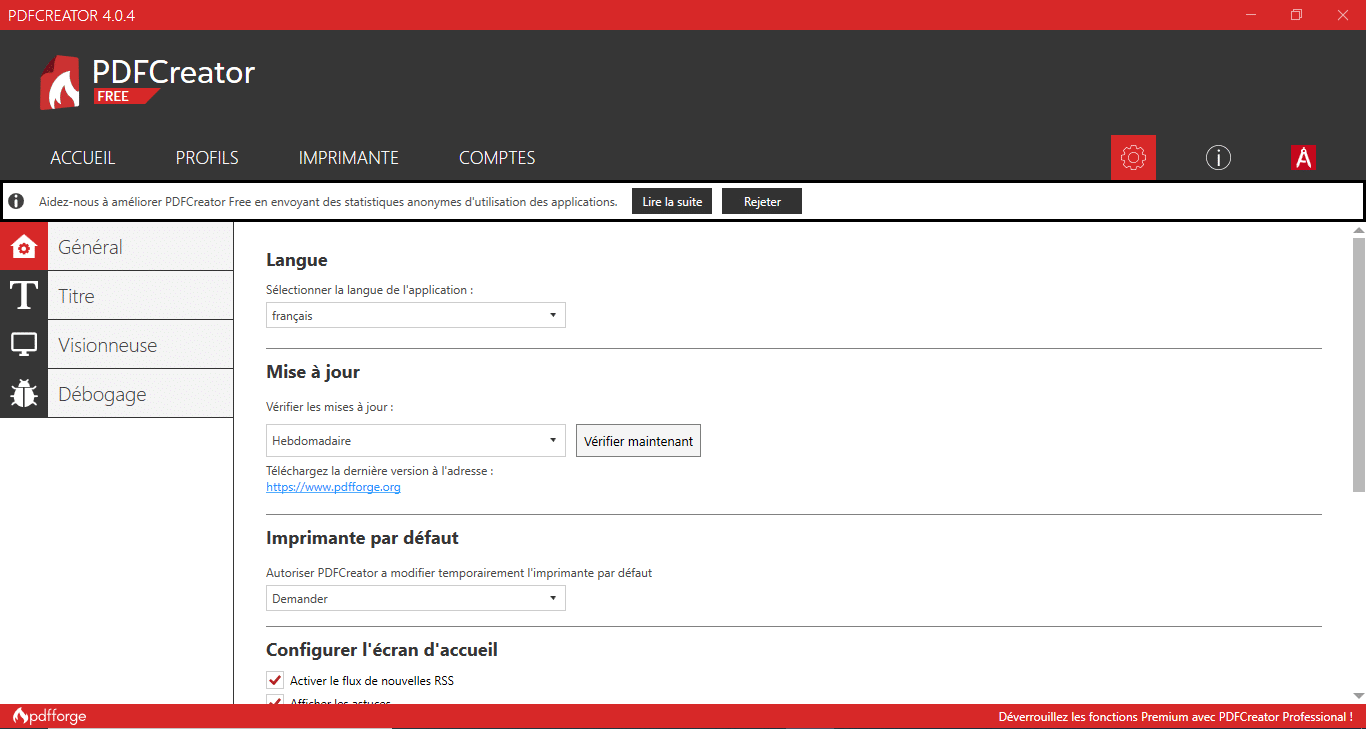This screenshot has height=729, width=1366.
Task: Open the Hebdomadaire update frequency dropdown
Action: tap(416, 440)
